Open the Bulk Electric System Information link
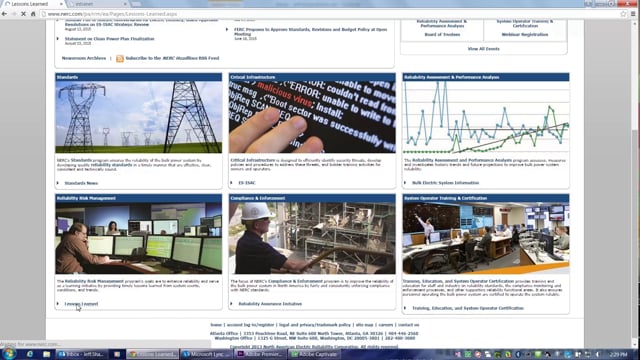The image size is (640, 360). 445,183
